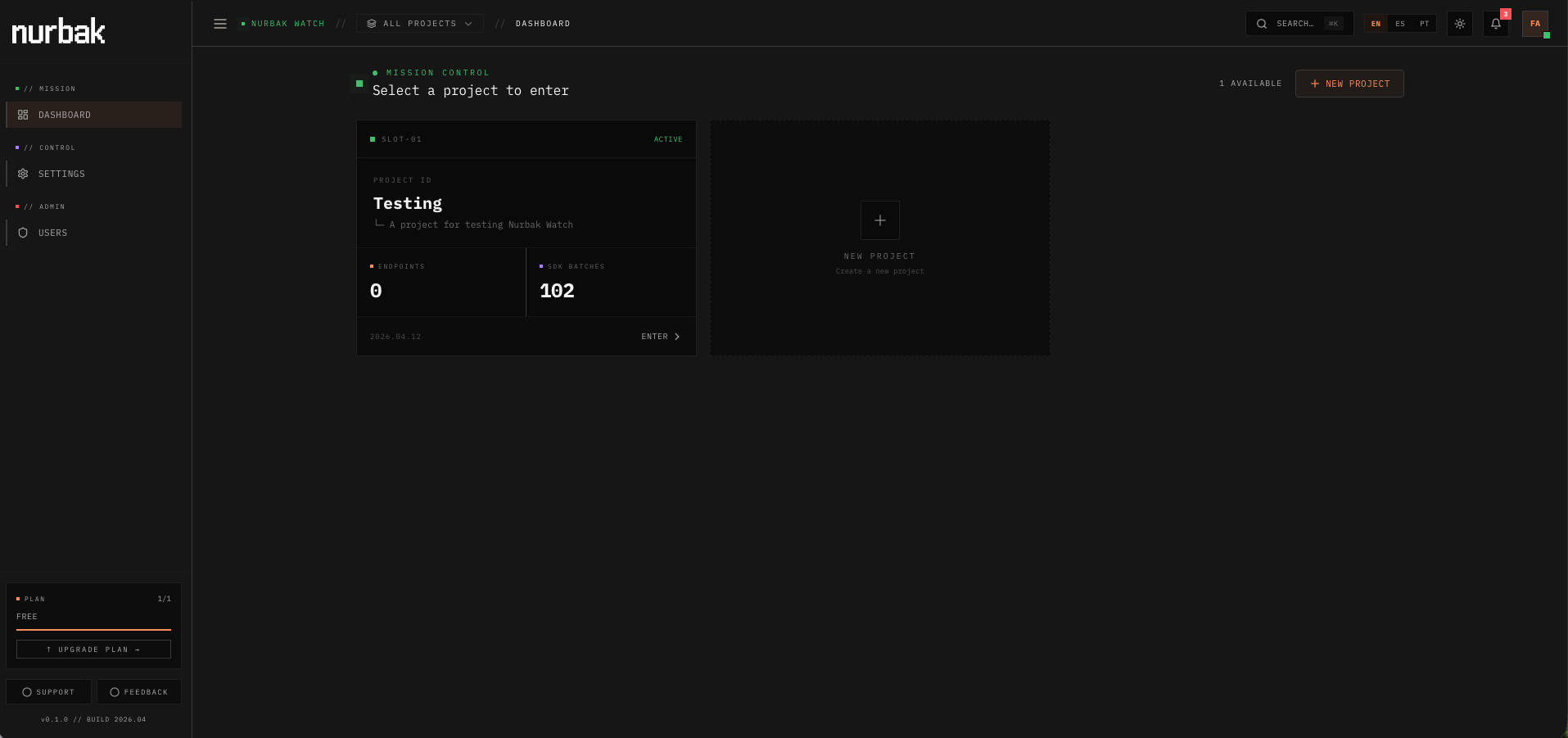1568x738 pixels.
Task: Switch language to ES
Action: coord(1400,24)
